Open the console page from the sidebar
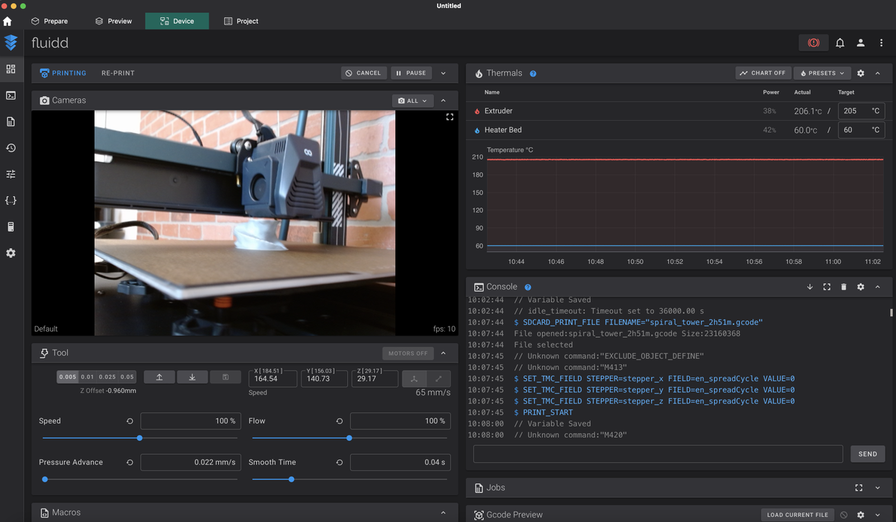The width and height of the screenshot is (896, 522). 11,96
